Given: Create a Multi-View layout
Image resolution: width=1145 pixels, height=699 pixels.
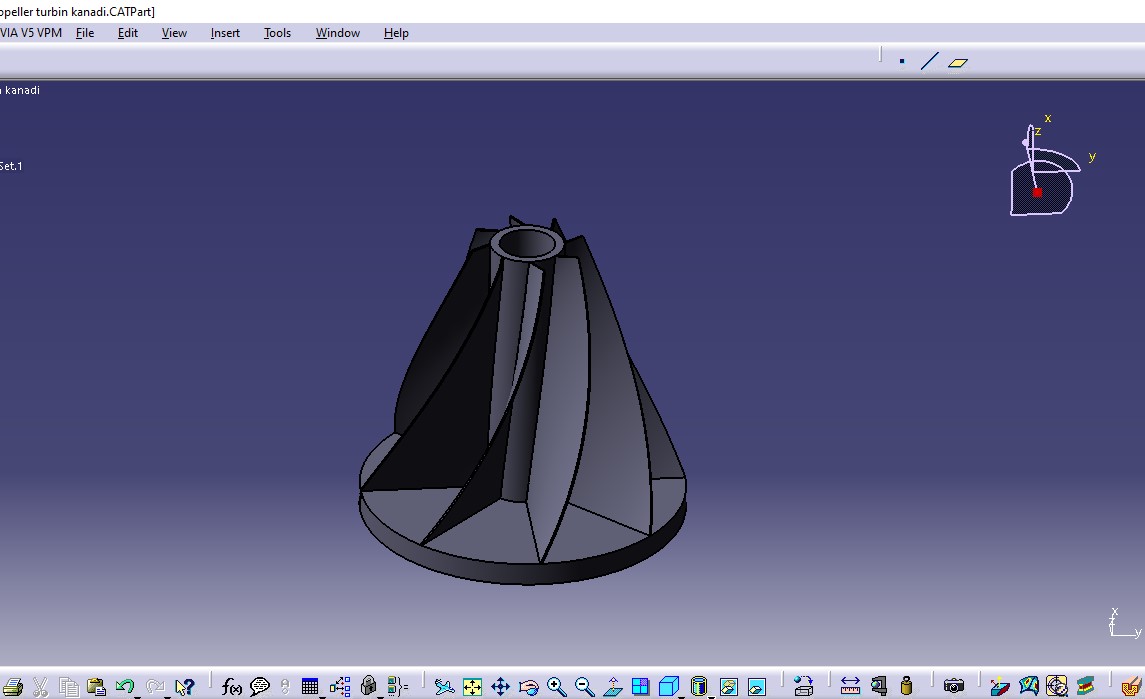Looking at the screenshot, I should 640,687.
